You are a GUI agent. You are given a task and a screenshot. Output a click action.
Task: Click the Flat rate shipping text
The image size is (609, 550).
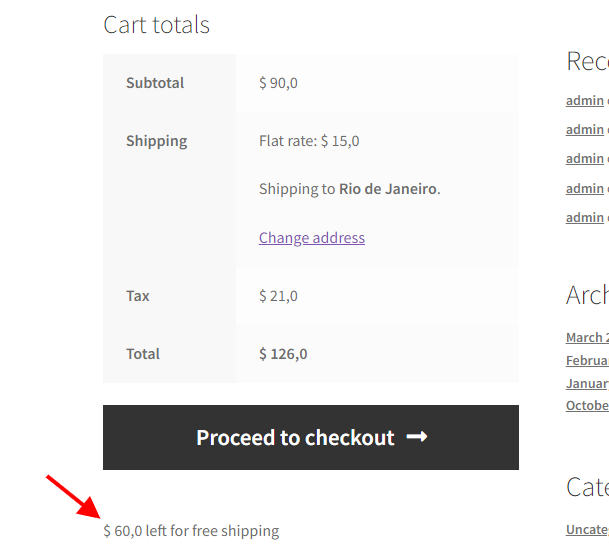(x=309, y=141)
